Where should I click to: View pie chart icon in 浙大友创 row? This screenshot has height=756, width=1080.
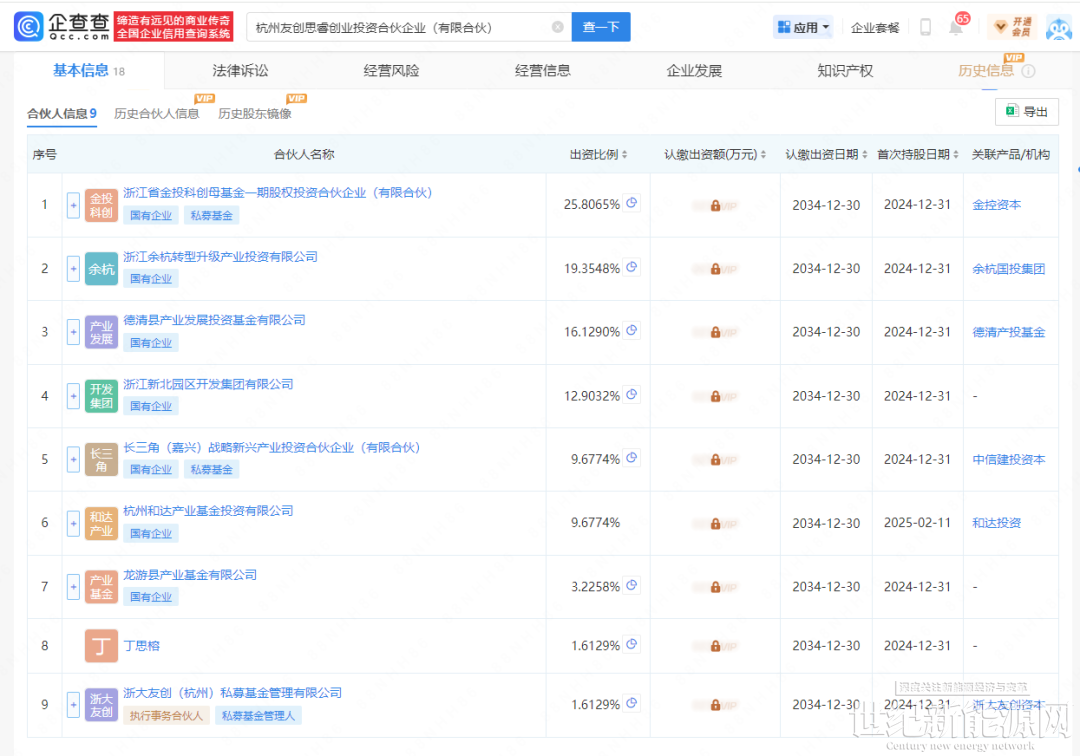(x=632, y=703)
